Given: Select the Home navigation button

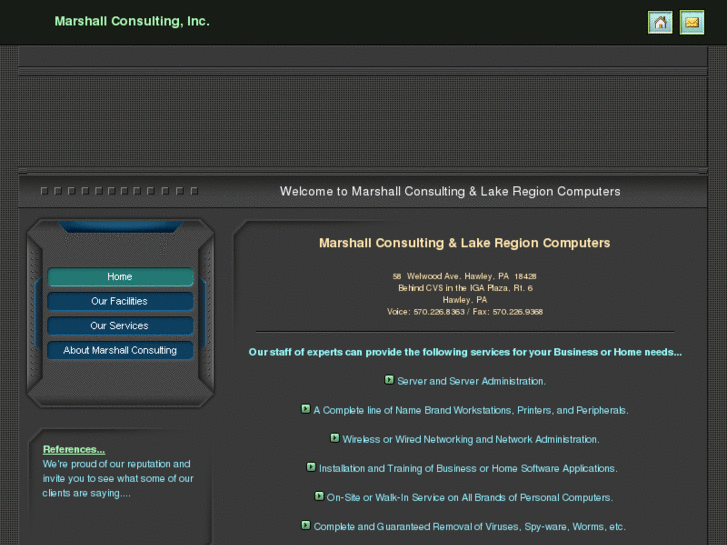Looking at the screenshot, I should pyautogui.click(x=121, y=277).
